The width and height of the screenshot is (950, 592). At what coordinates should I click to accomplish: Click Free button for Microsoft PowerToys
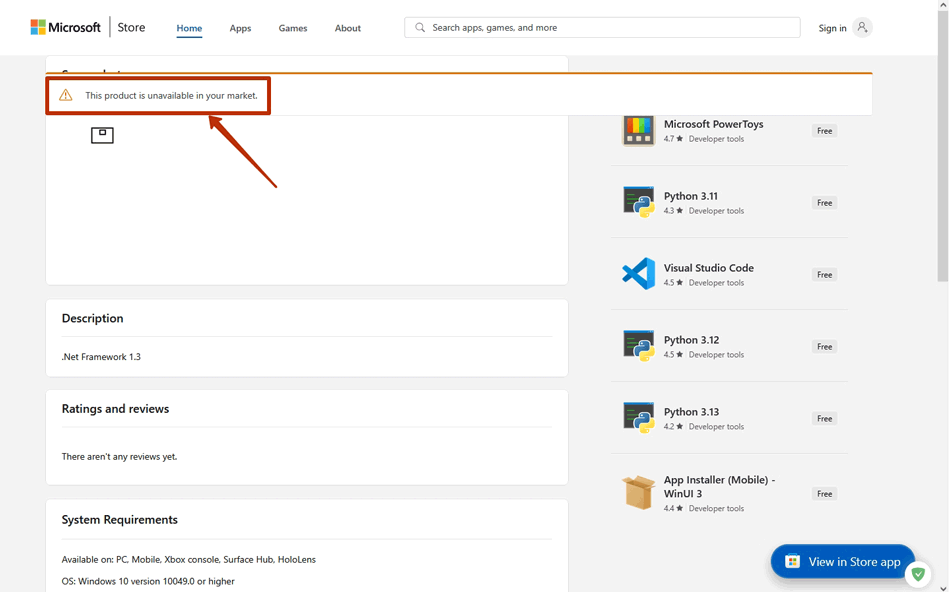point(824,131)
